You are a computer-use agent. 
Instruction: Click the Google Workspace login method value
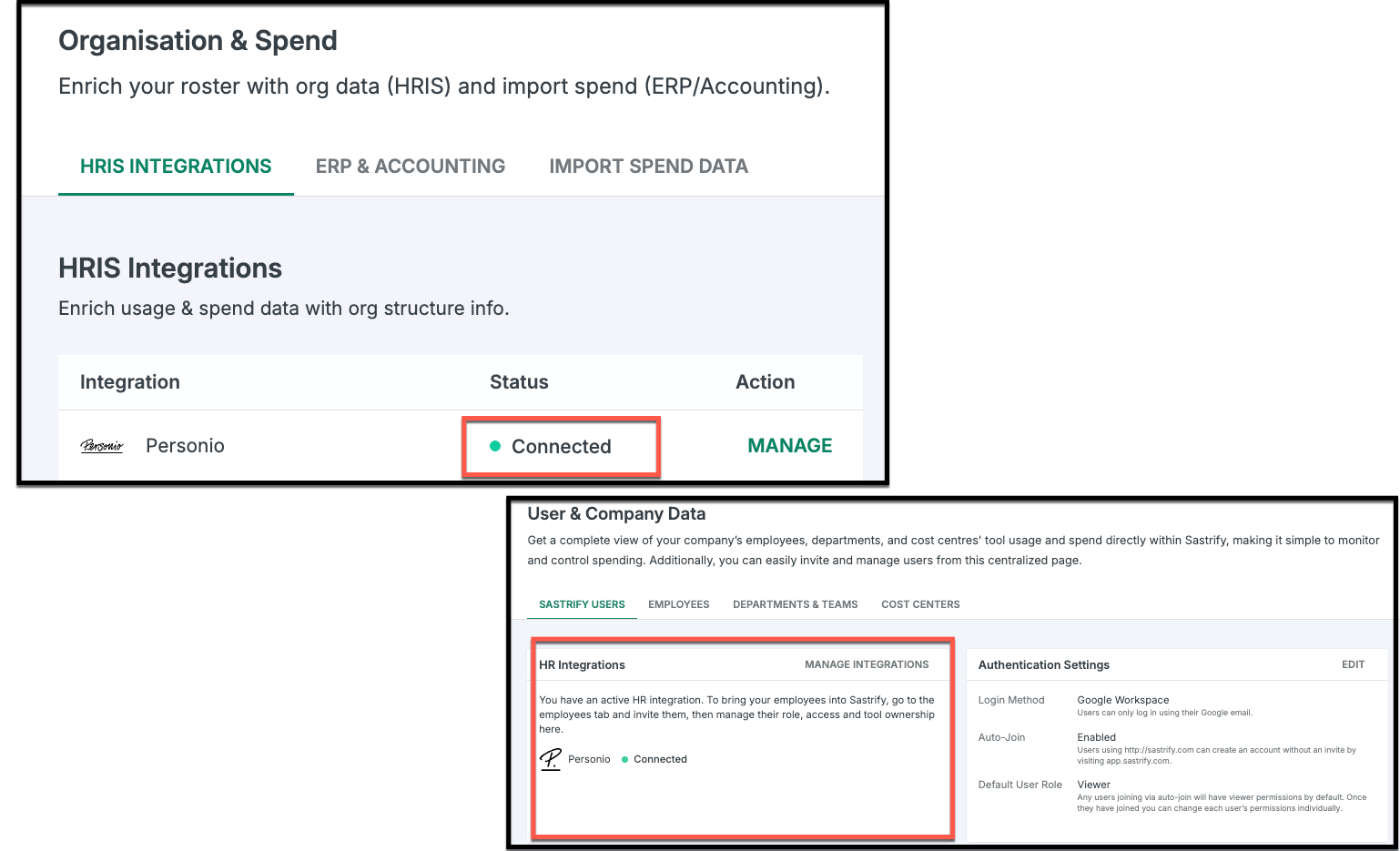pyautogui.click(x=1123, y=700)
